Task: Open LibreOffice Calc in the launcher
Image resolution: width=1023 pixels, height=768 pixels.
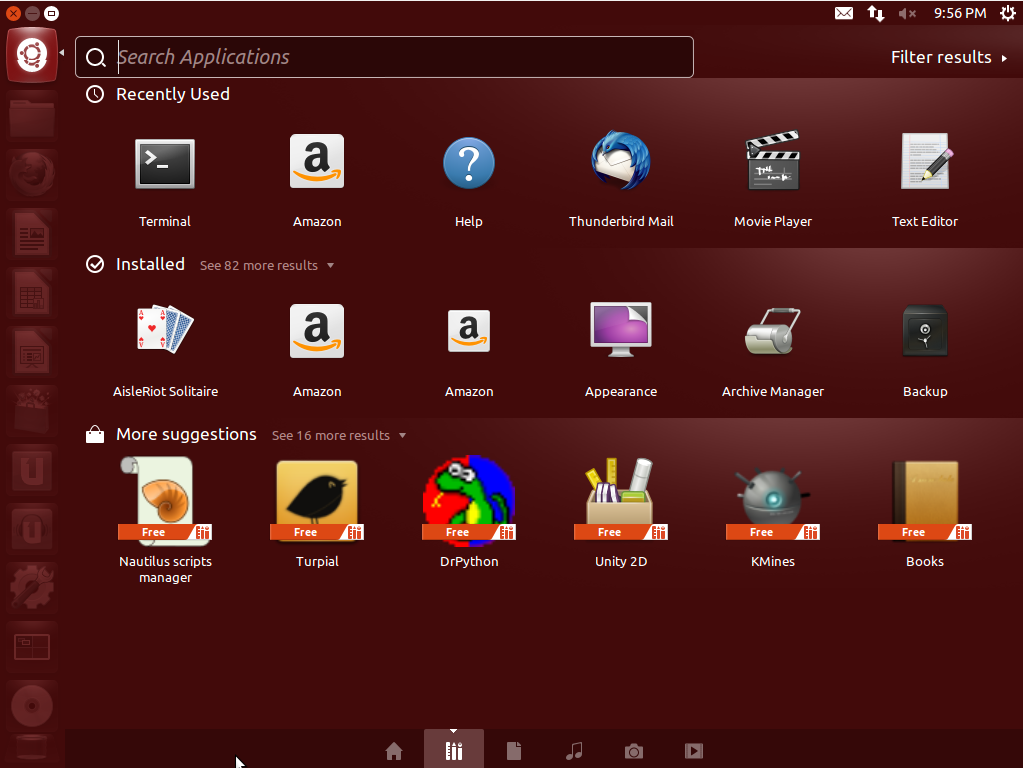Action: pyautogui.click(x=31, y=292)
